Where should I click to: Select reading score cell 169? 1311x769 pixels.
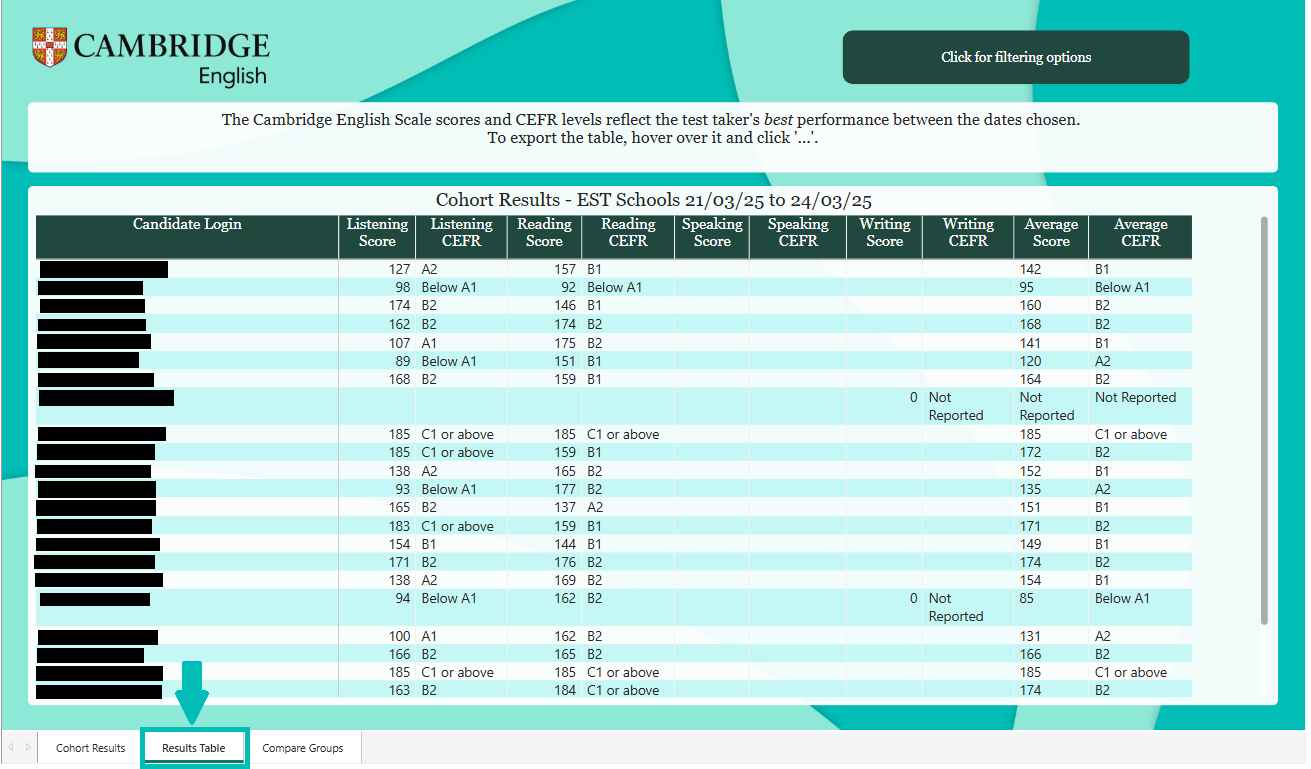coord(565,580)
